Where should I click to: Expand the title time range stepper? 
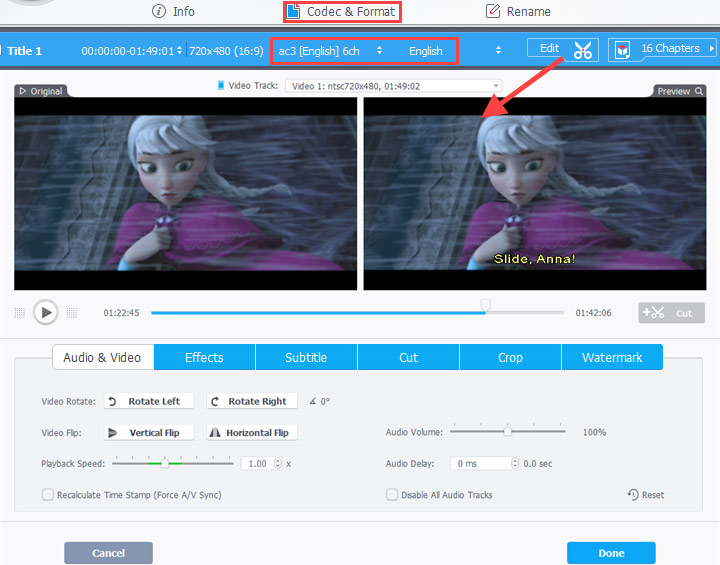(x=179, y=51)
